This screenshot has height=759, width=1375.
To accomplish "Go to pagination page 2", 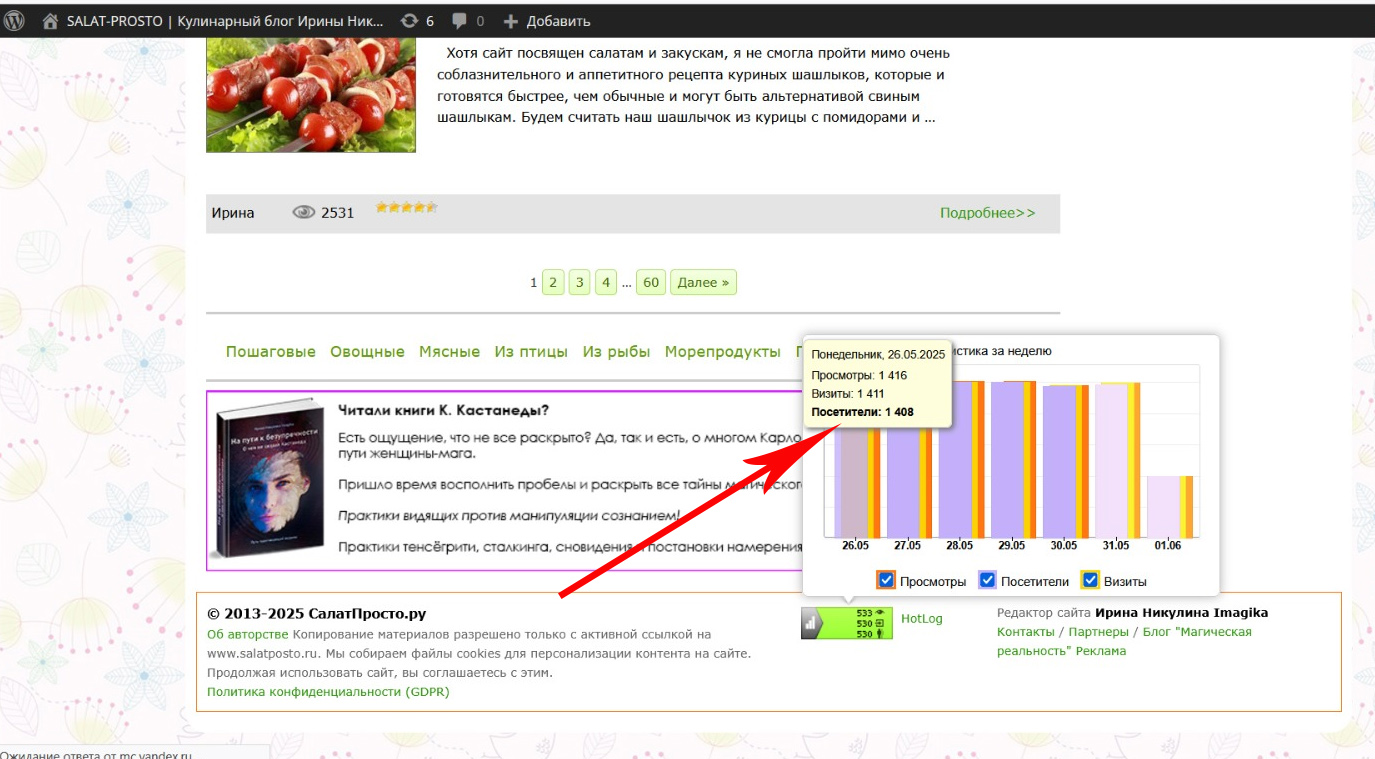I will coord(553,283).
